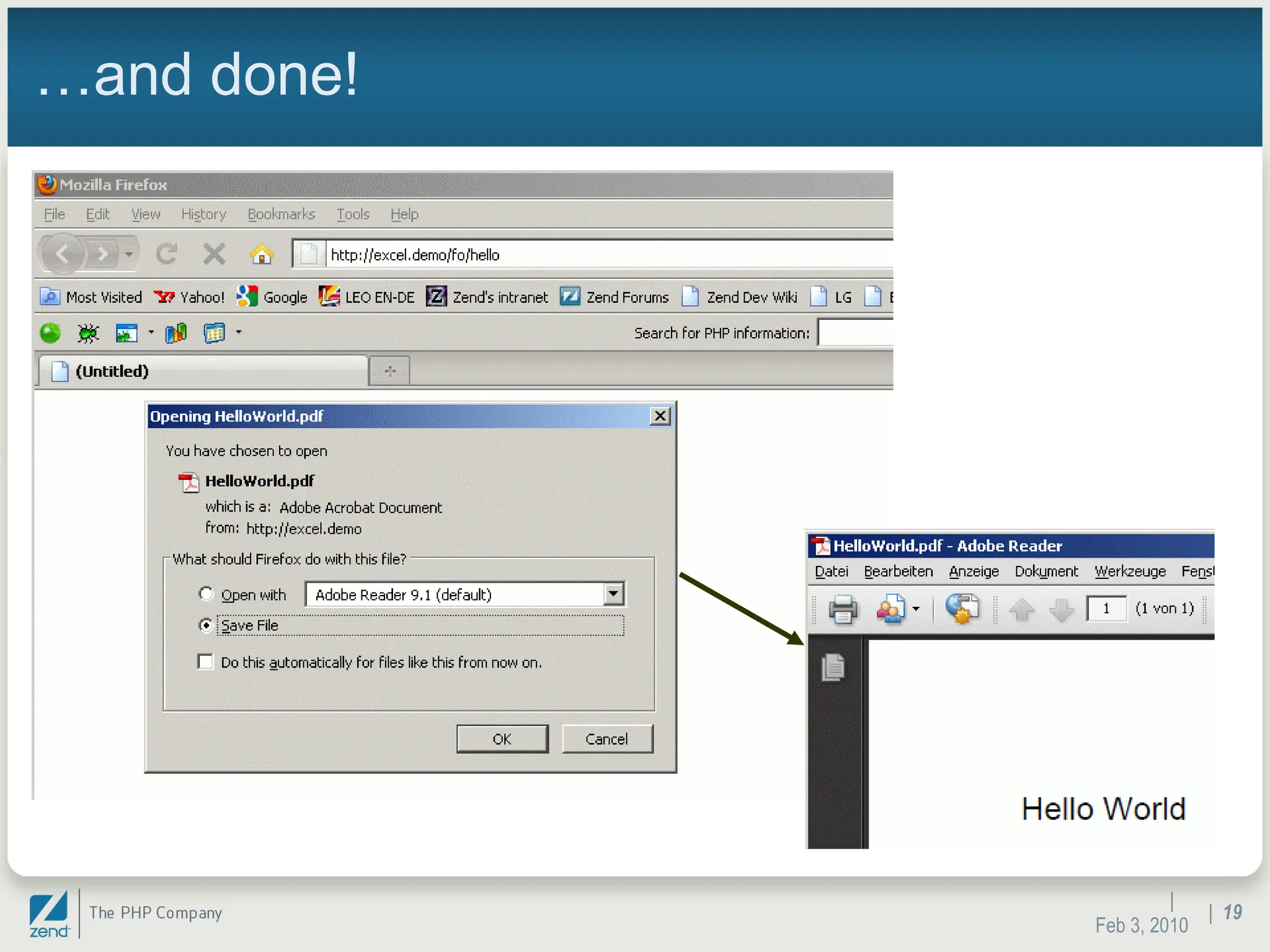Open the Firefox Bookmarks menu
The width and height of the screenshot is (1270, 952).
click(x=282, y=214)
